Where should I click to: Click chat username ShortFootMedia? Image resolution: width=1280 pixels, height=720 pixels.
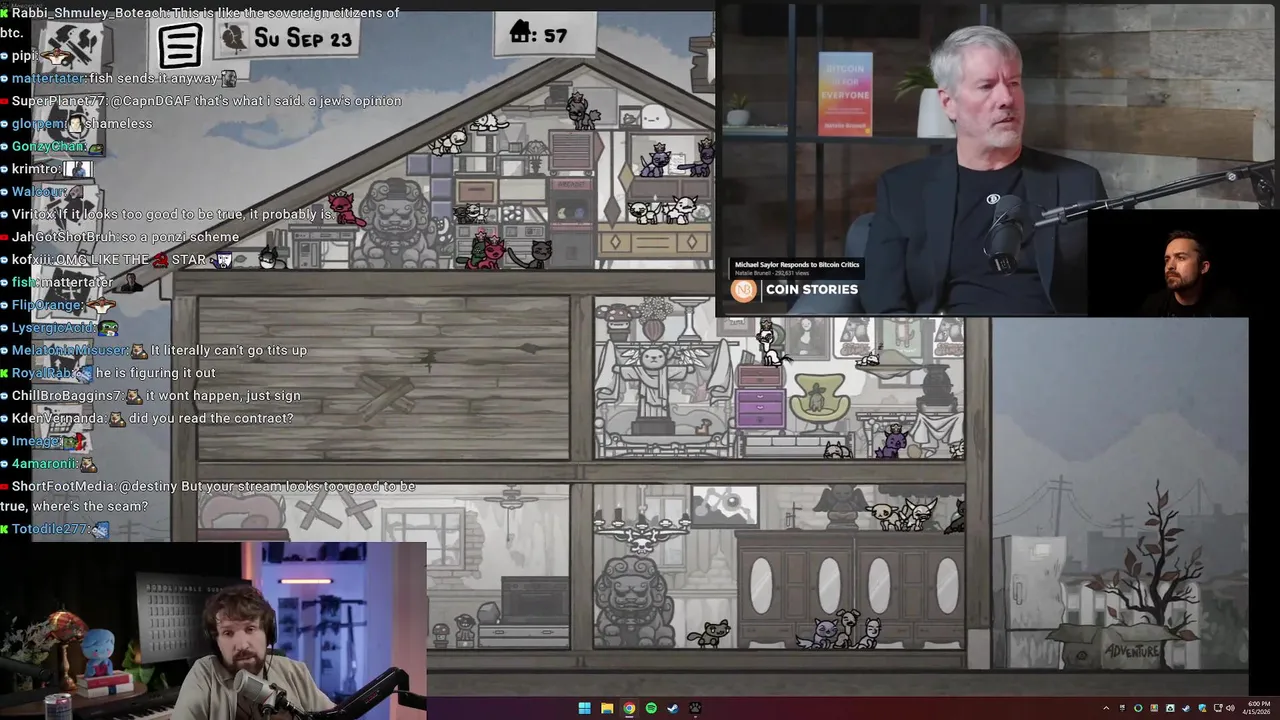tap(64, 486)
